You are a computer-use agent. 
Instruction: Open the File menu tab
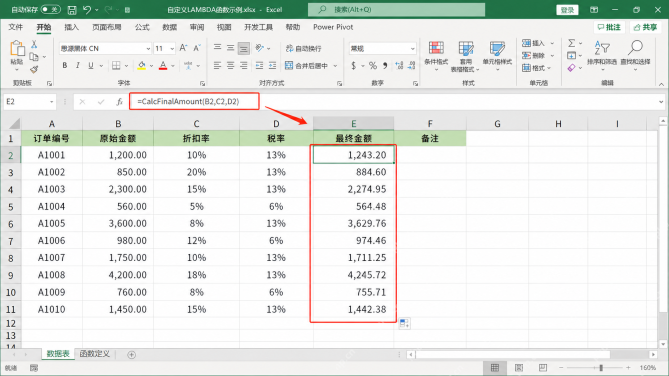(15, 27)
